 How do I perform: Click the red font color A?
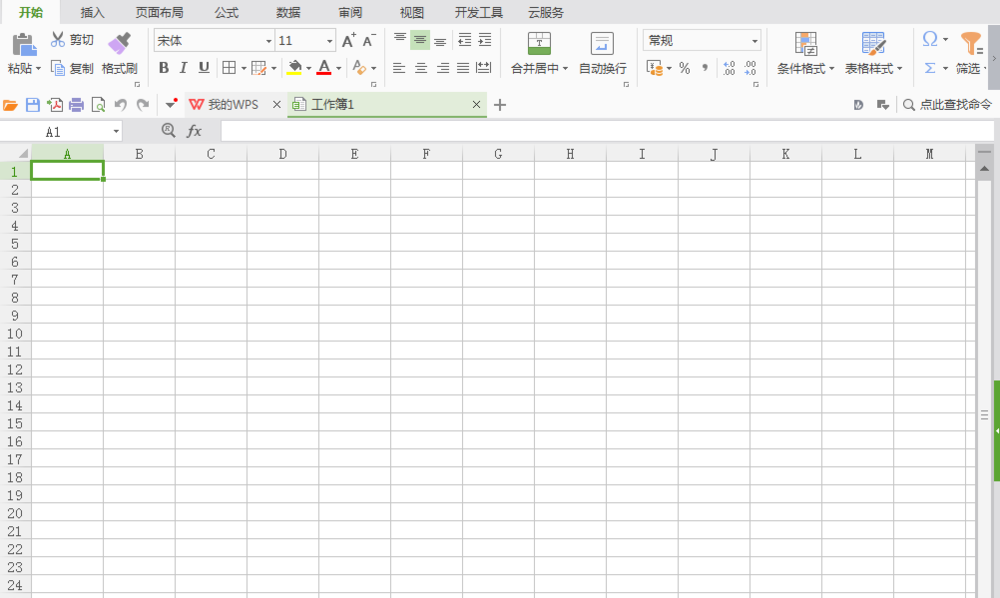click(324, 68)
